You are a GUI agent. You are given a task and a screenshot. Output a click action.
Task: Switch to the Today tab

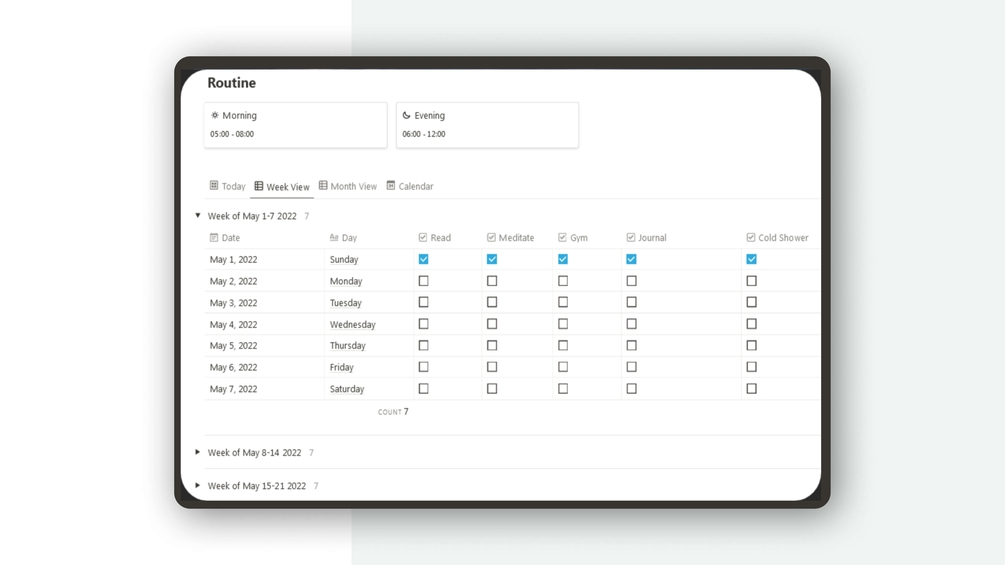[228, 186]
